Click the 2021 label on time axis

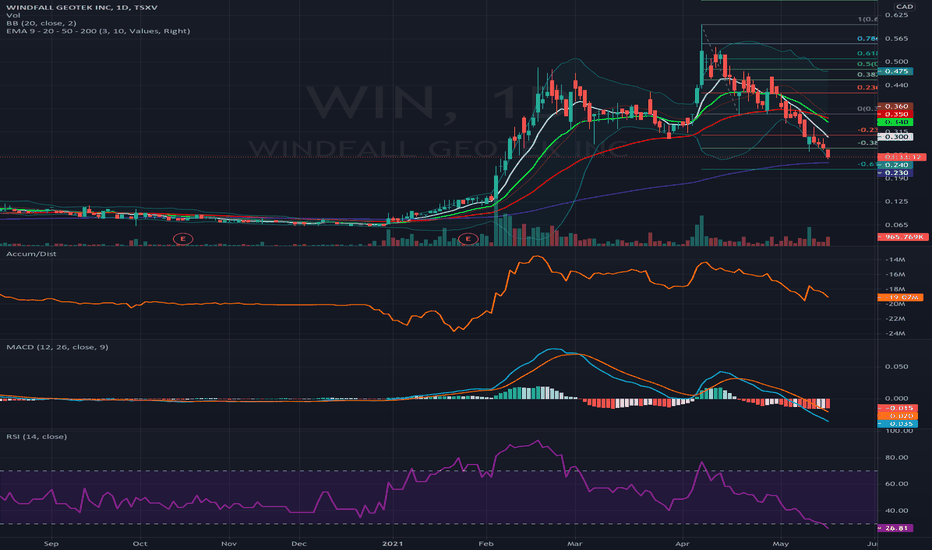[392, 543]
